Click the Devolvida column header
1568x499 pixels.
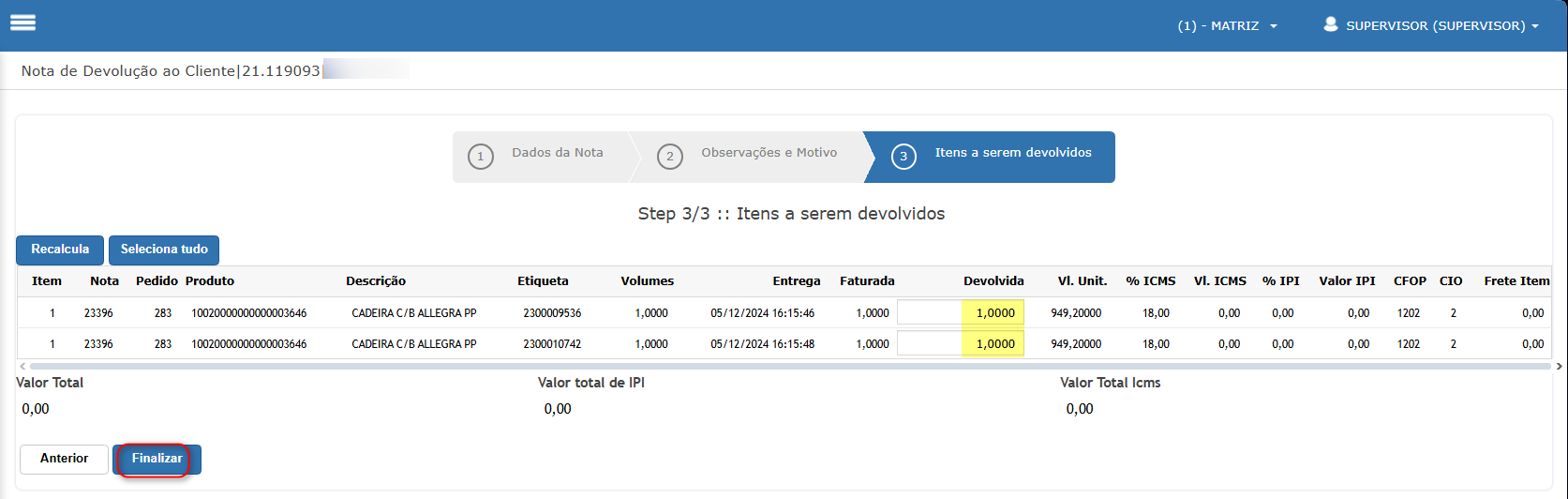[x=993, y=281]
